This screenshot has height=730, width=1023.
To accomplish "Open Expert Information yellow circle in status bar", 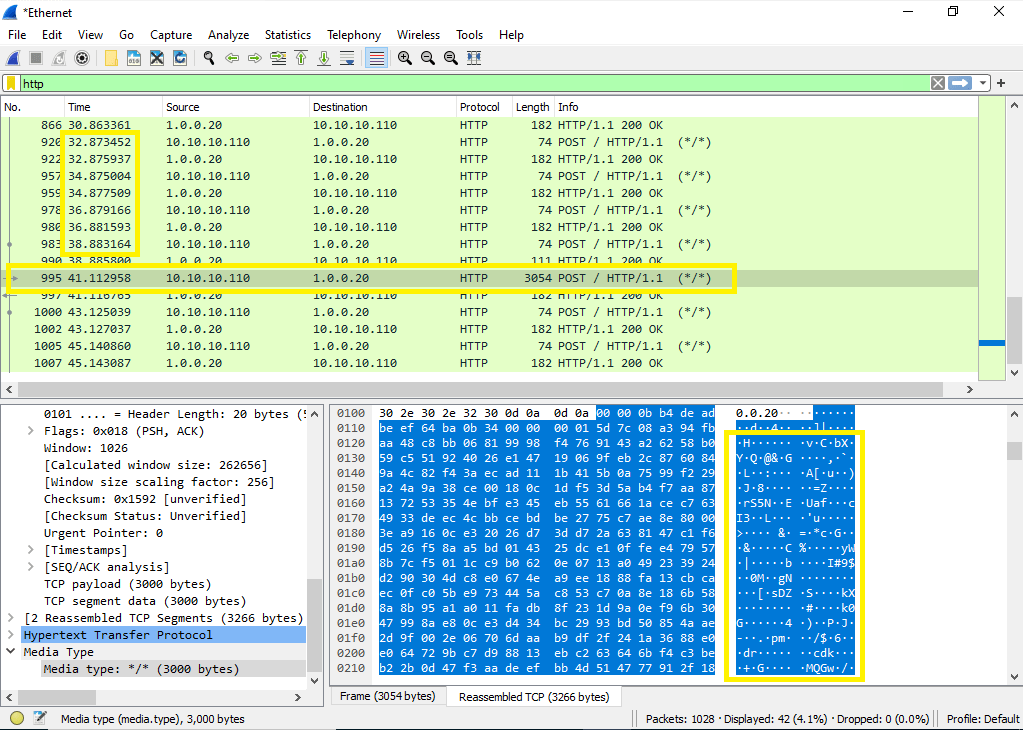I will click(x=17, y=718).
